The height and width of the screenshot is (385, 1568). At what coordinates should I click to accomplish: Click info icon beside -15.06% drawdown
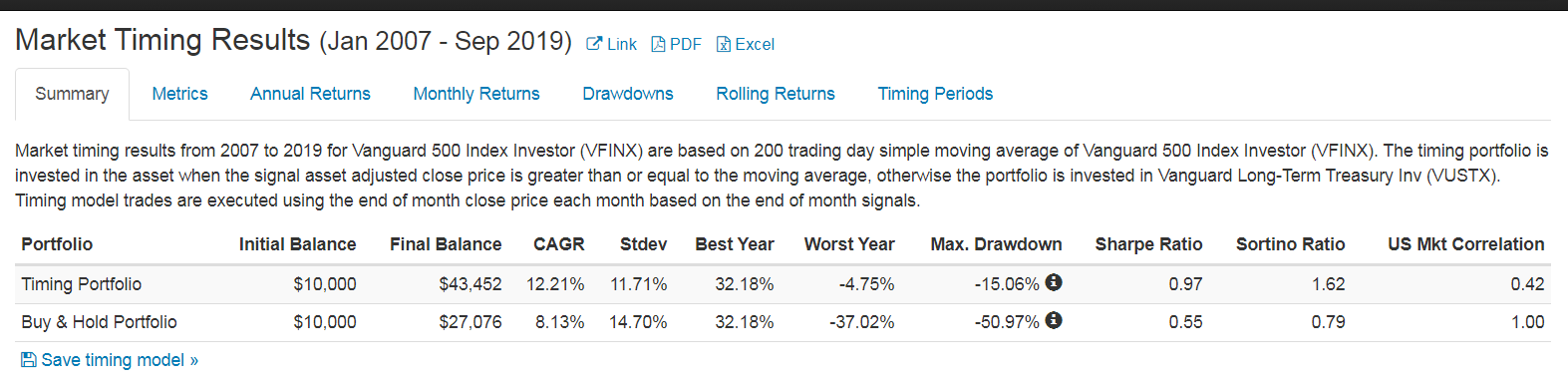click(1054, 282)
